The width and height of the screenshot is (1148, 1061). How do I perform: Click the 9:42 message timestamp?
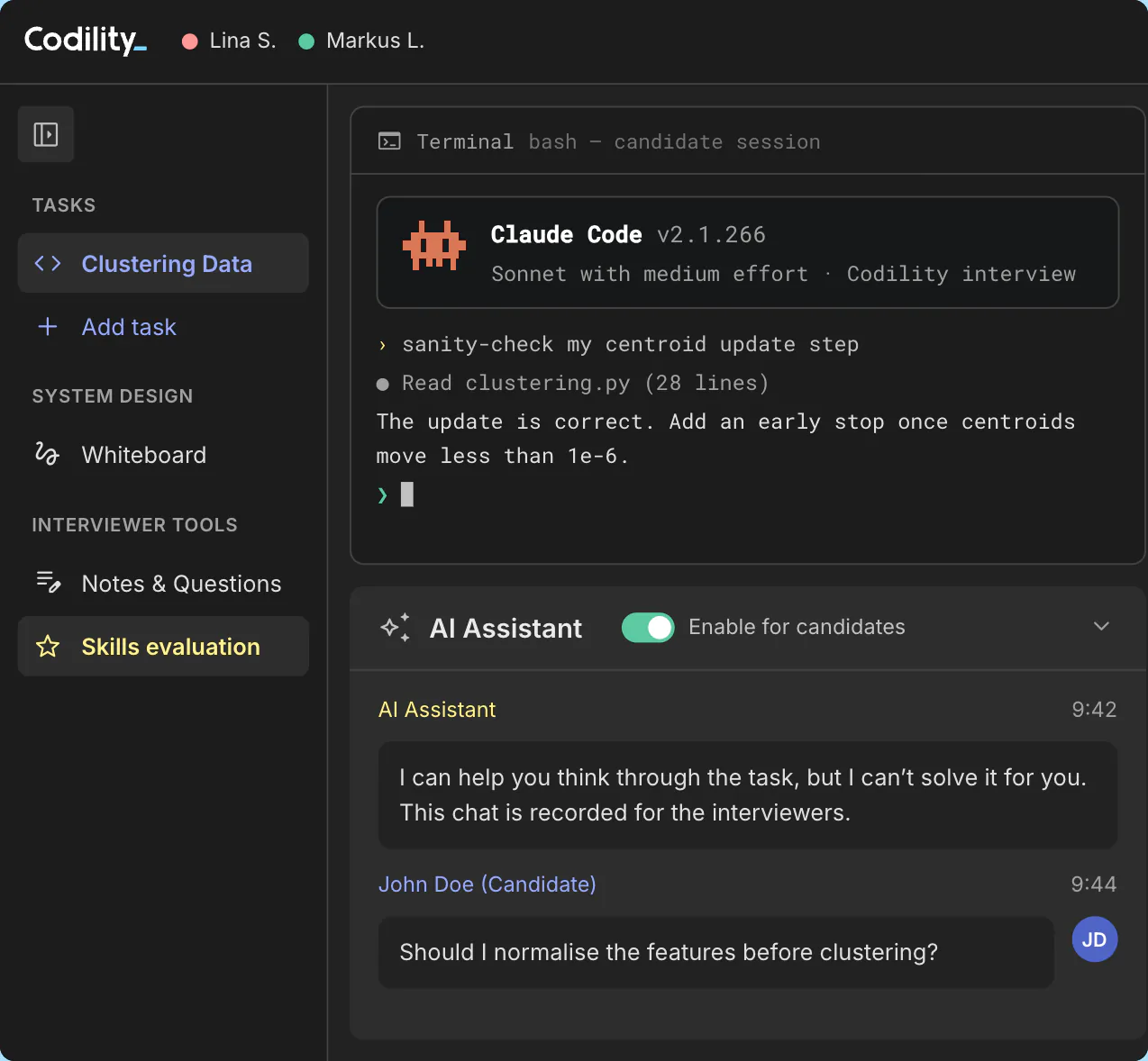(x=1094, y=710)
